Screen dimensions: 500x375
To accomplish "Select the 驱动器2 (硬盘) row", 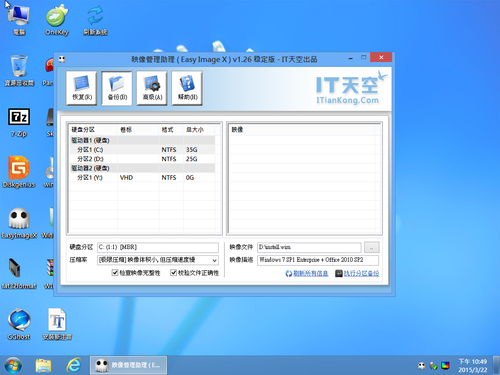I will point(142,168).
